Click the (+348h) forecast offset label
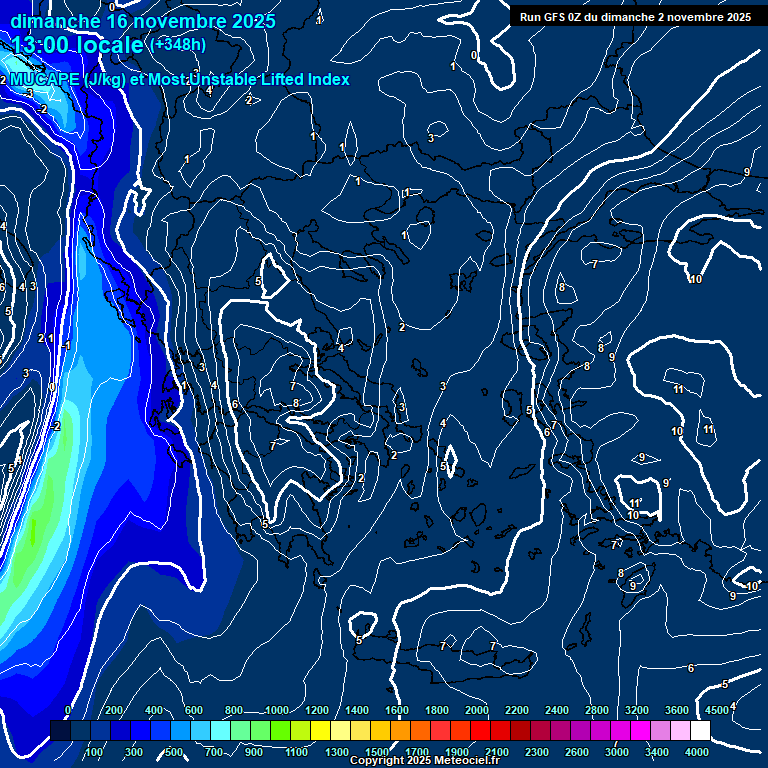 pyautogui.click(x=178, y=45)
